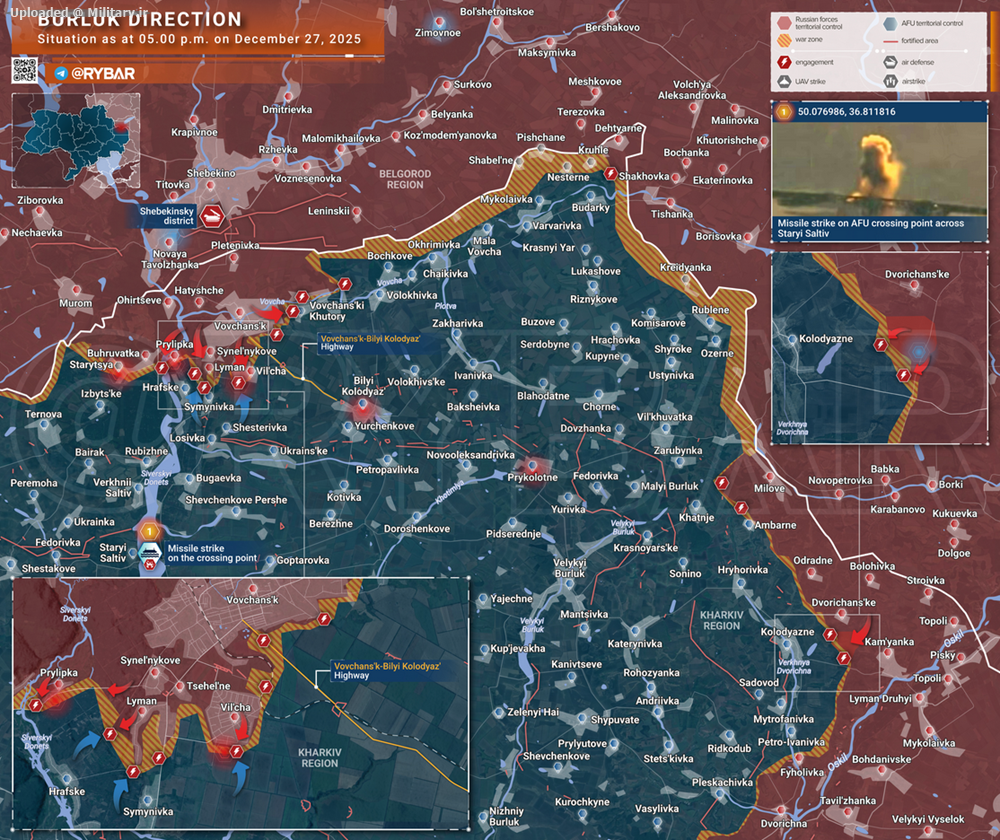This screenshot has height=840, width=1000.
Task: Select the UAV strike icon in the legend
Action: tap(785, 83)
